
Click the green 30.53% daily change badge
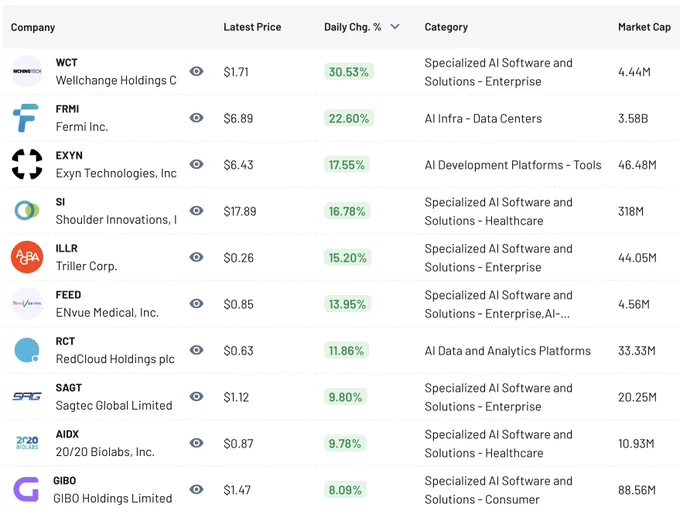pyautogui.click(x=348, y=72)
